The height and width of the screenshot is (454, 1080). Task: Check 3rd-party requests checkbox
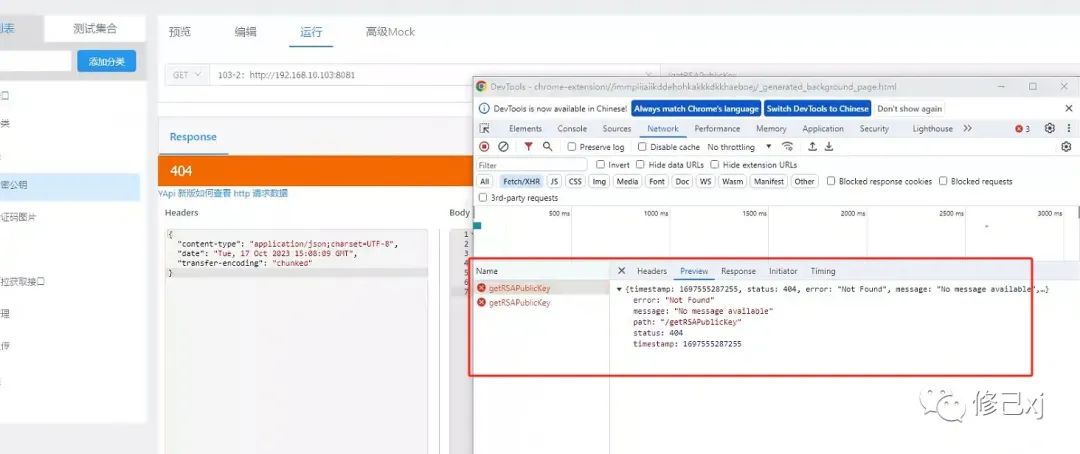click(x=483, y=198)
